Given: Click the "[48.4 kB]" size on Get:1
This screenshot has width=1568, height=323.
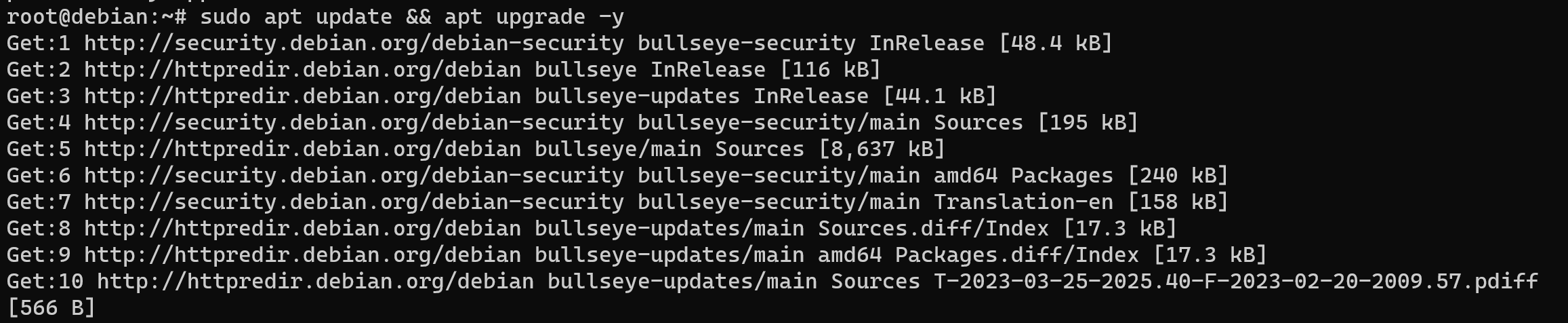Looking at the screenshot, I should click(x=1056, y=43).
